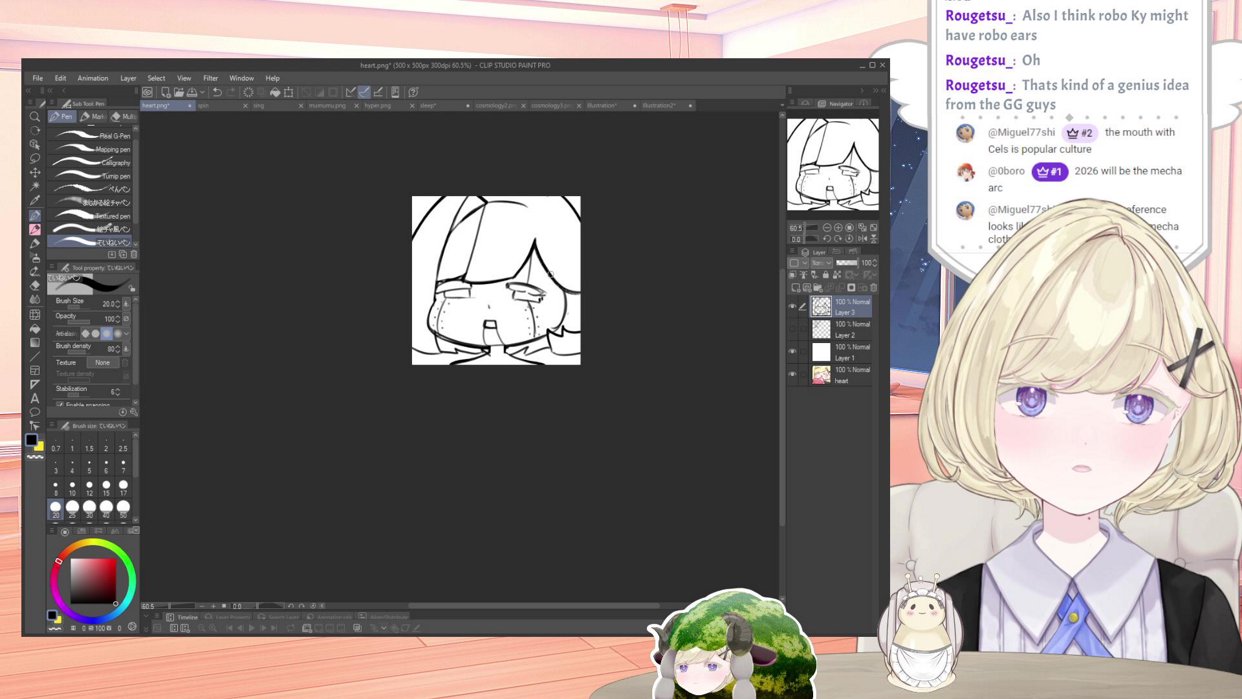Viewport: 1242px width, 699px height.
Task: Select the Zoom magnifier tool
Action: 34,117
